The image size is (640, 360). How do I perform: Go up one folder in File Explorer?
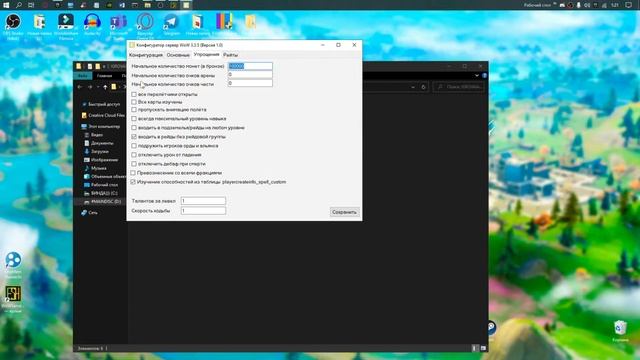point(105,87)
